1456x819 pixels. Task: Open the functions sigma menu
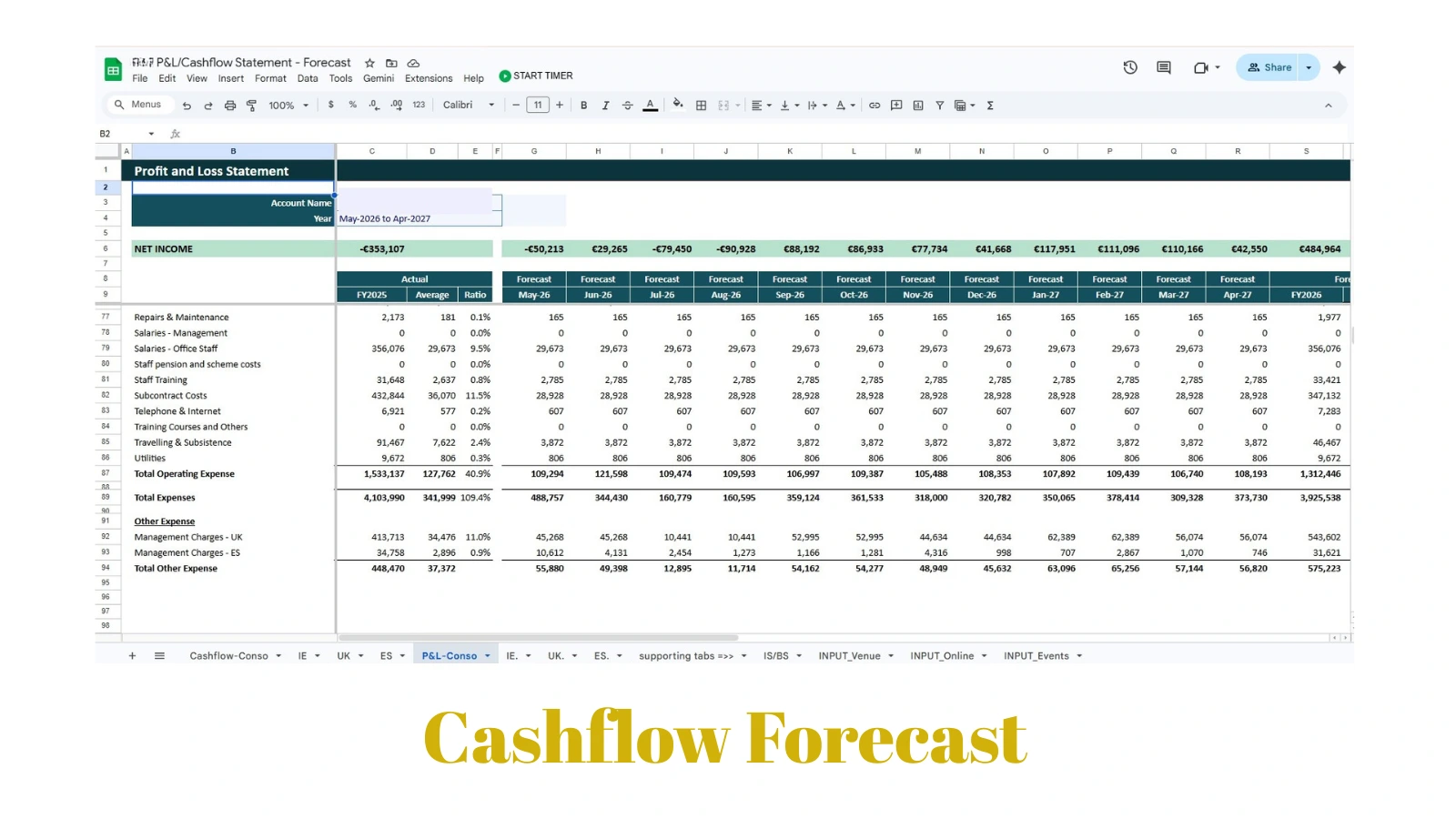pos(990,106)
